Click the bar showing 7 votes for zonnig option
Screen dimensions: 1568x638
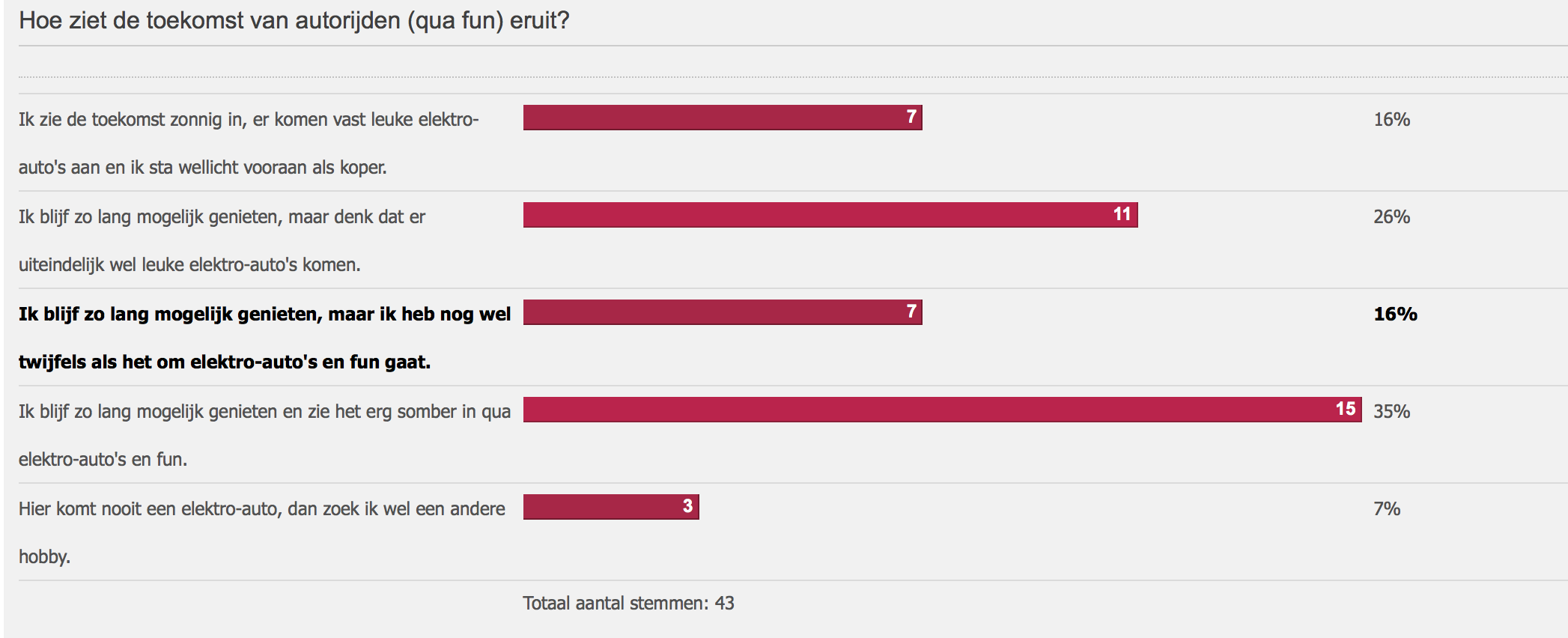point(723,118)
